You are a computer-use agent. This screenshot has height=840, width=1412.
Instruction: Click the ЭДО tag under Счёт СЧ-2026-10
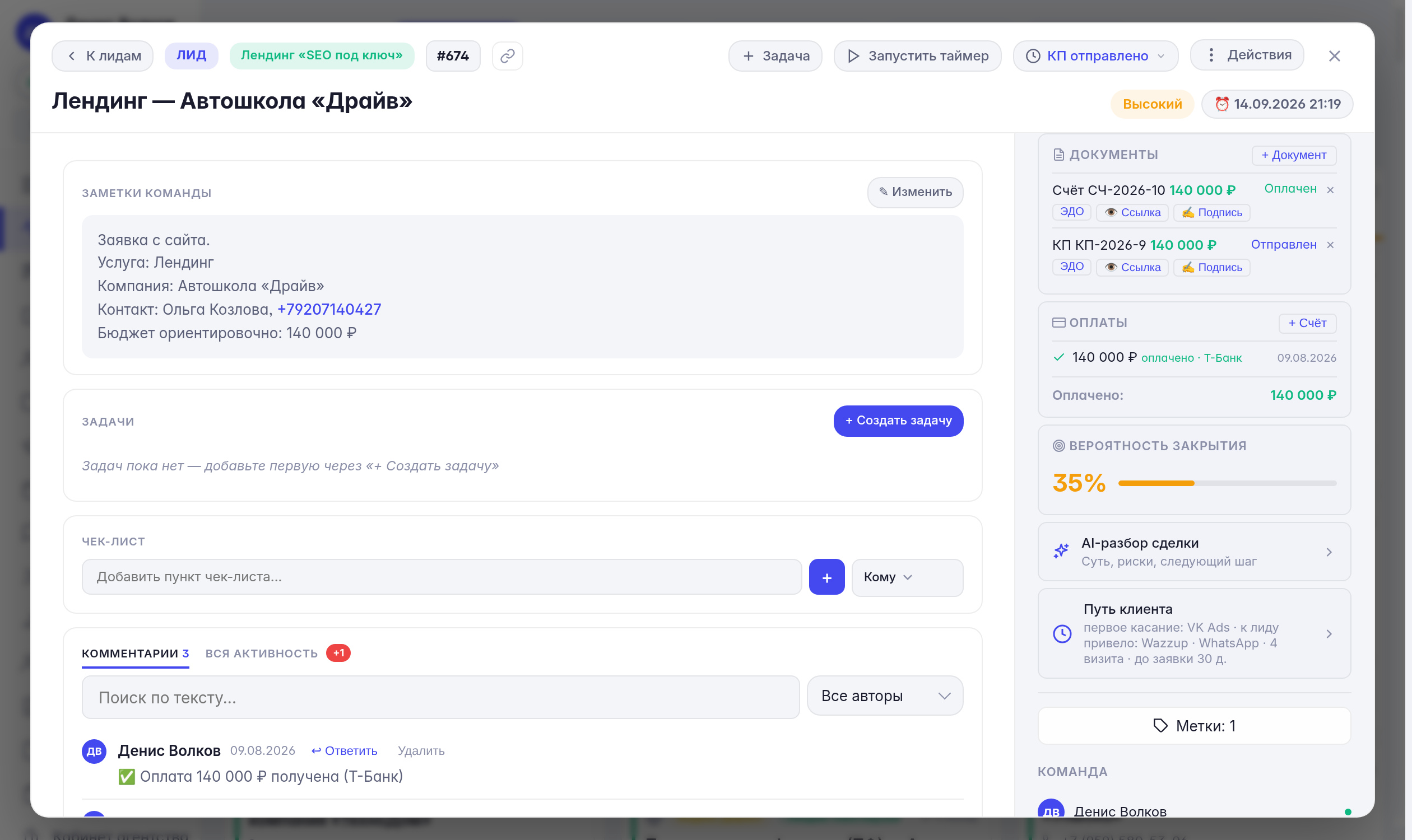1071,212
